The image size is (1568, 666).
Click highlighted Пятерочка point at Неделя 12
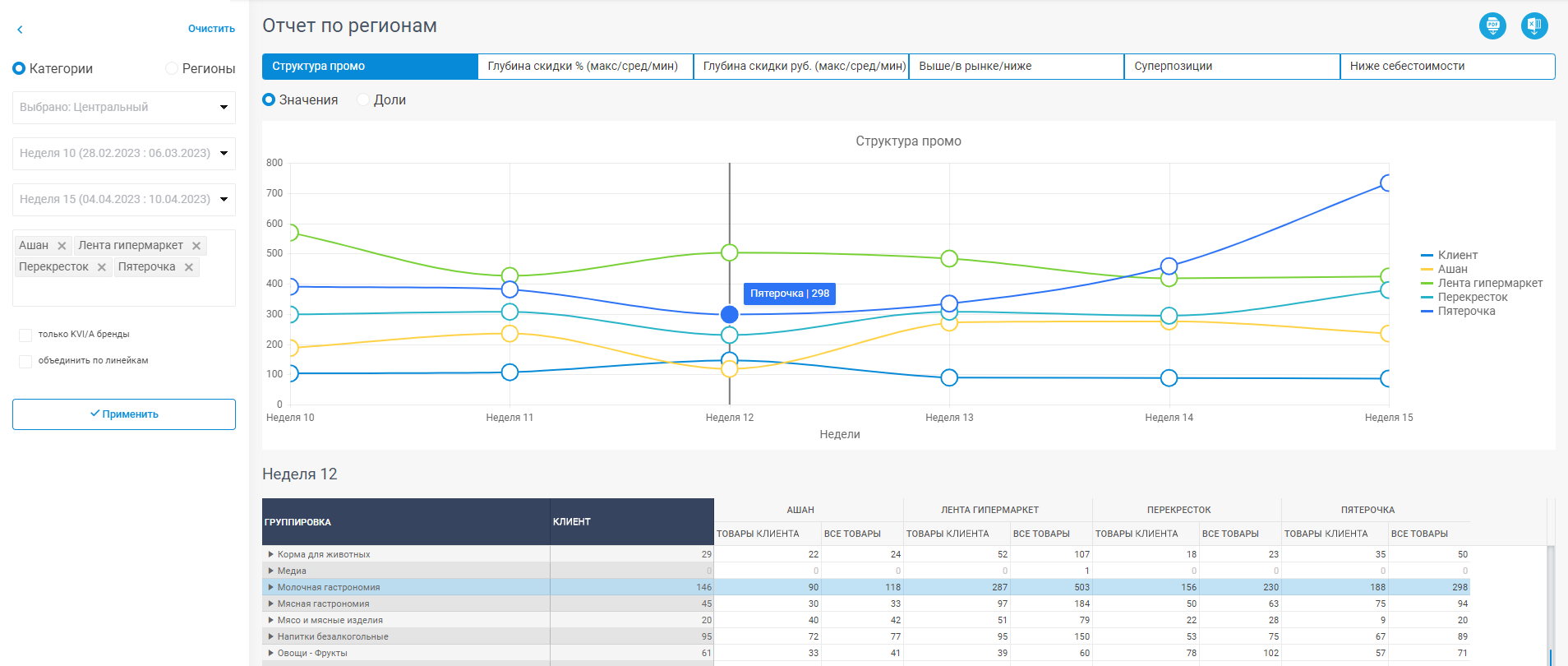coord(729,314)
